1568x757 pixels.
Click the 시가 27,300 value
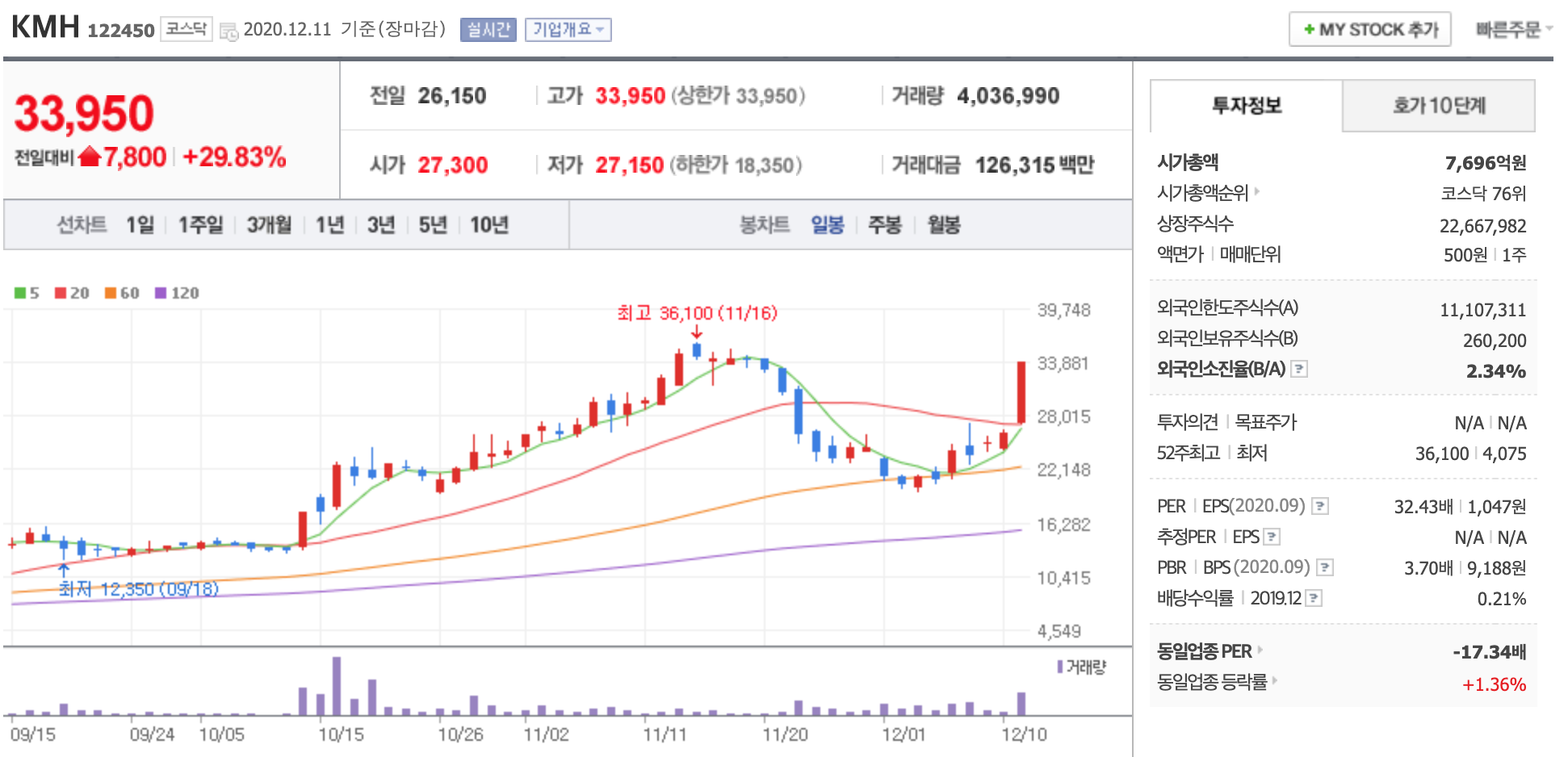pos(453,165)
